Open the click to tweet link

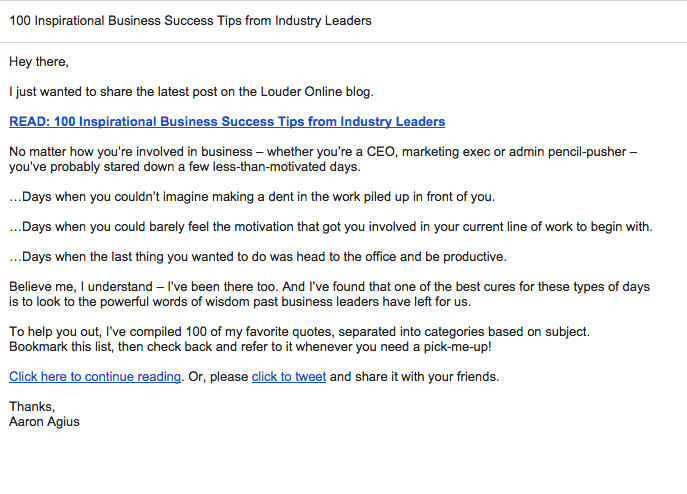point(289,377)
